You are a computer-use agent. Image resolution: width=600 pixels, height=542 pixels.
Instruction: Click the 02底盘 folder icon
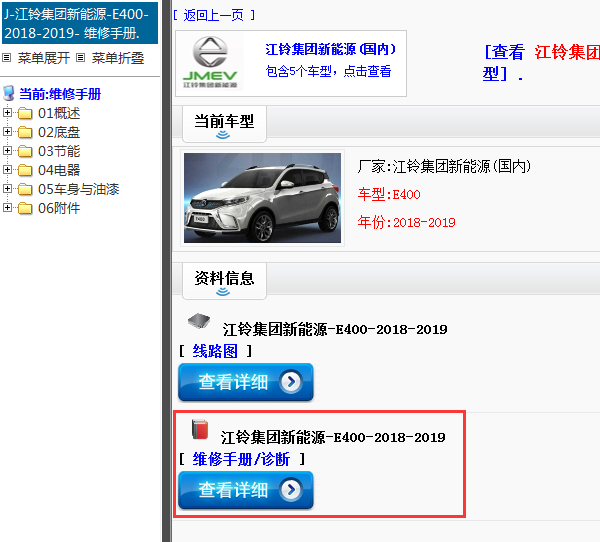click(x=25, y=132)
